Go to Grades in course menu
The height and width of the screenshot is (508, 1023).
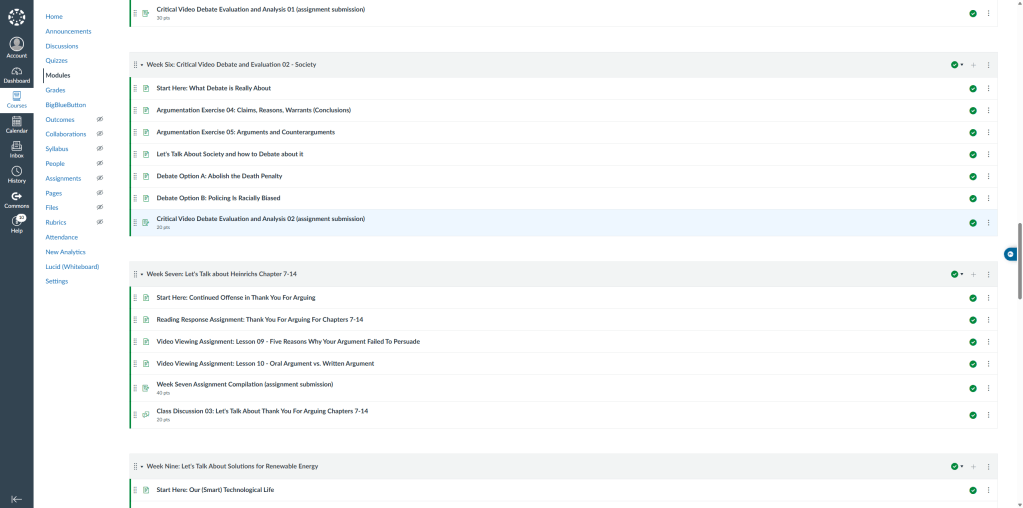55,90
